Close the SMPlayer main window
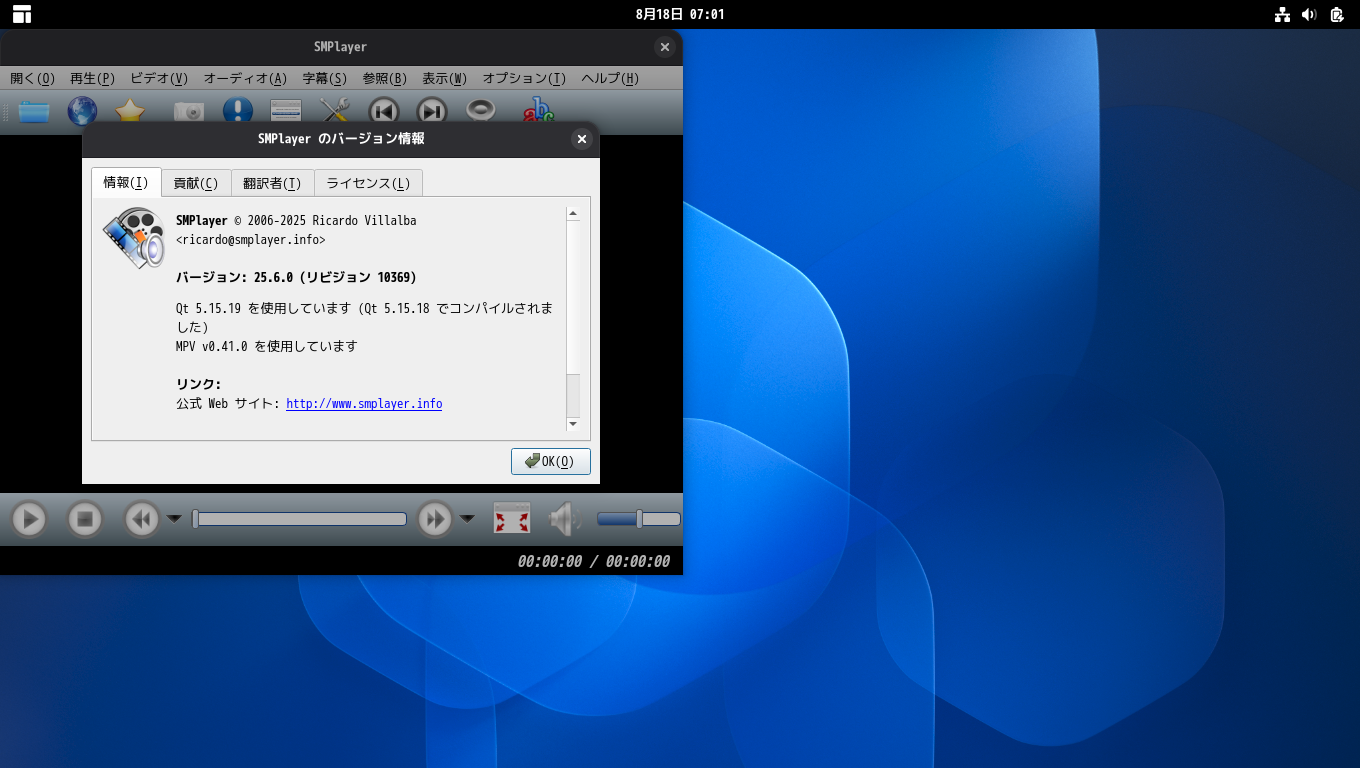This screenshot has width=1360, height=768. 665,47
